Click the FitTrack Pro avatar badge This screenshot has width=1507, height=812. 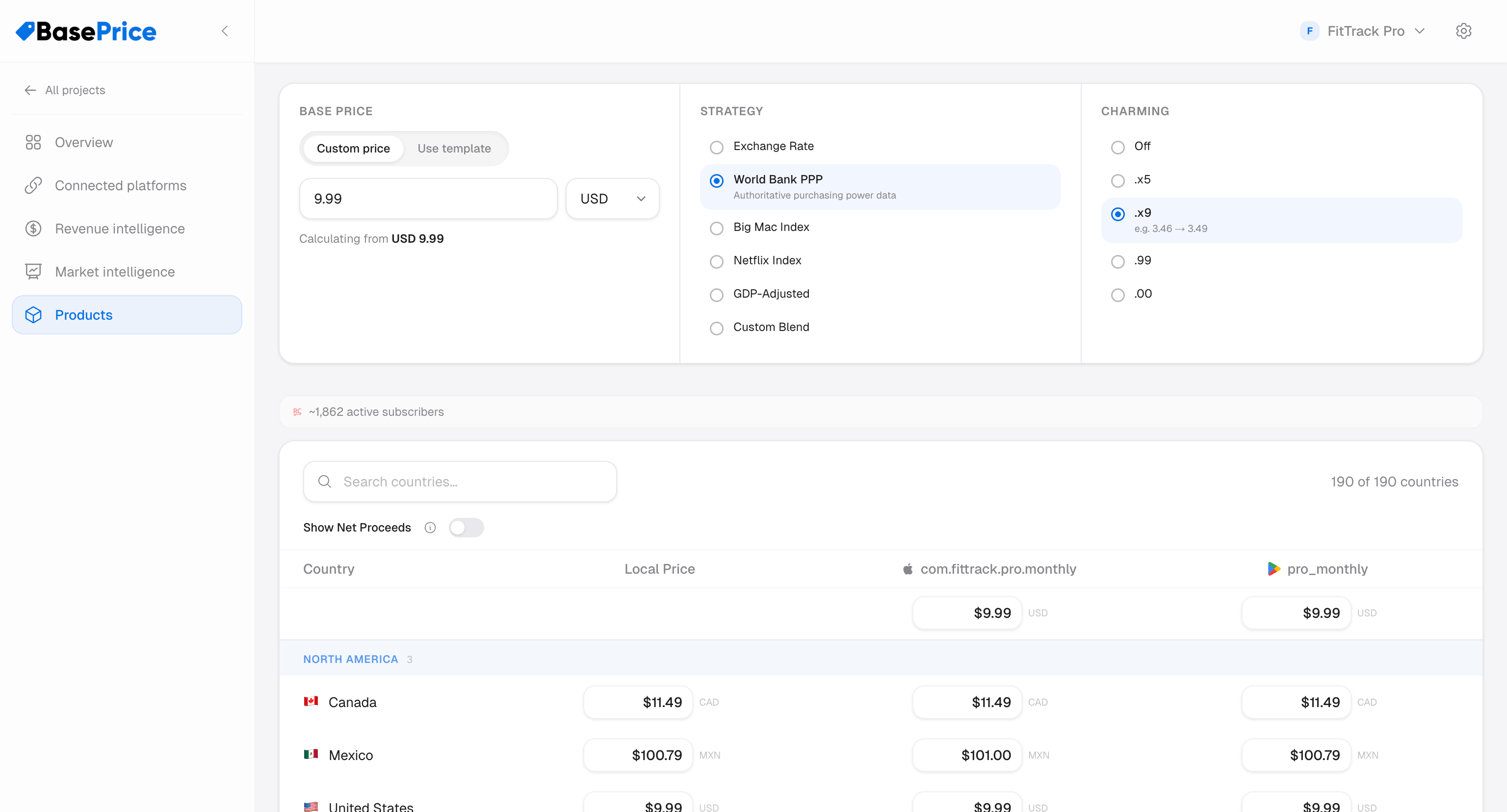tap(1309, 31)
